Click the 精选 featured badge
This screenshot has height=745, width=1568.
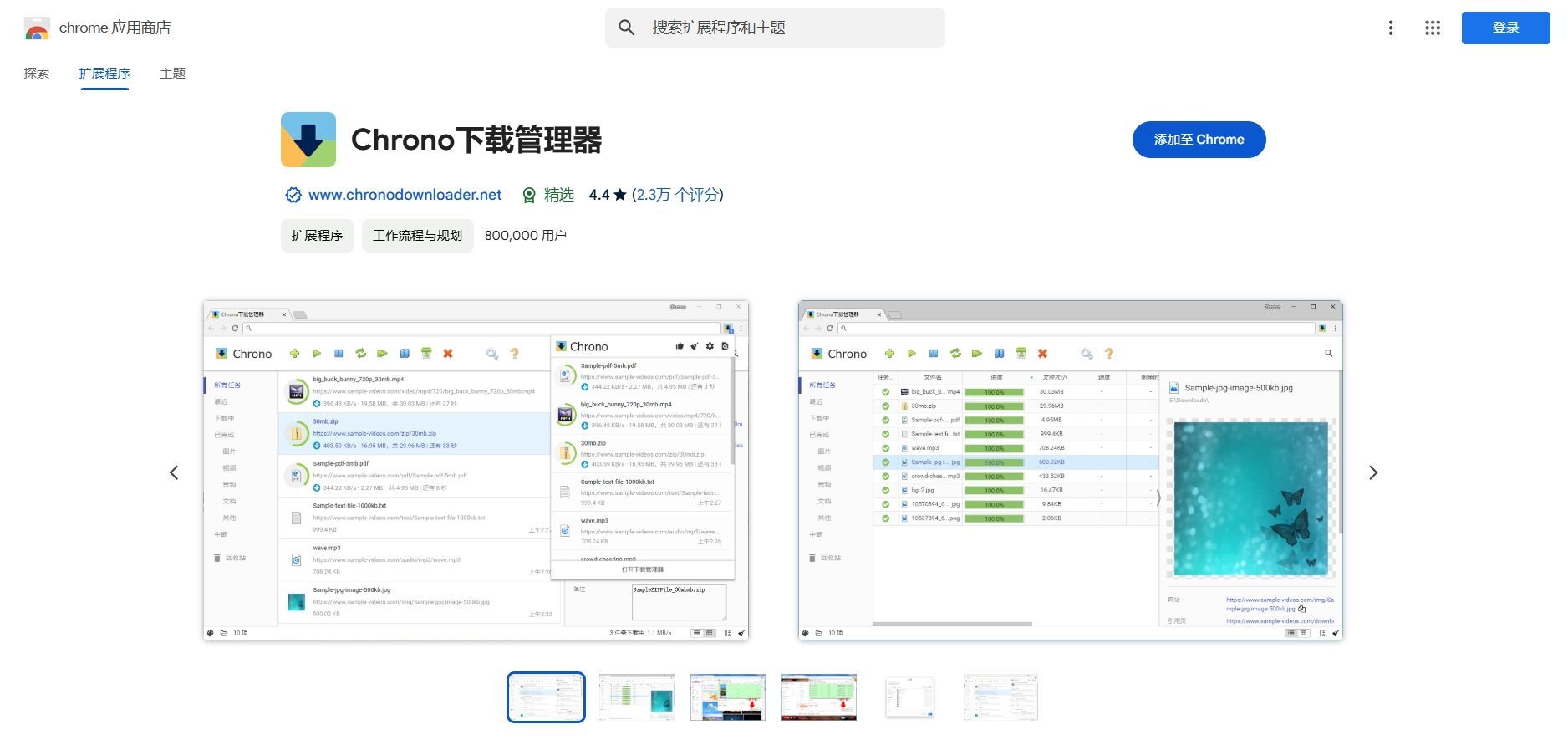pos(548,195)
